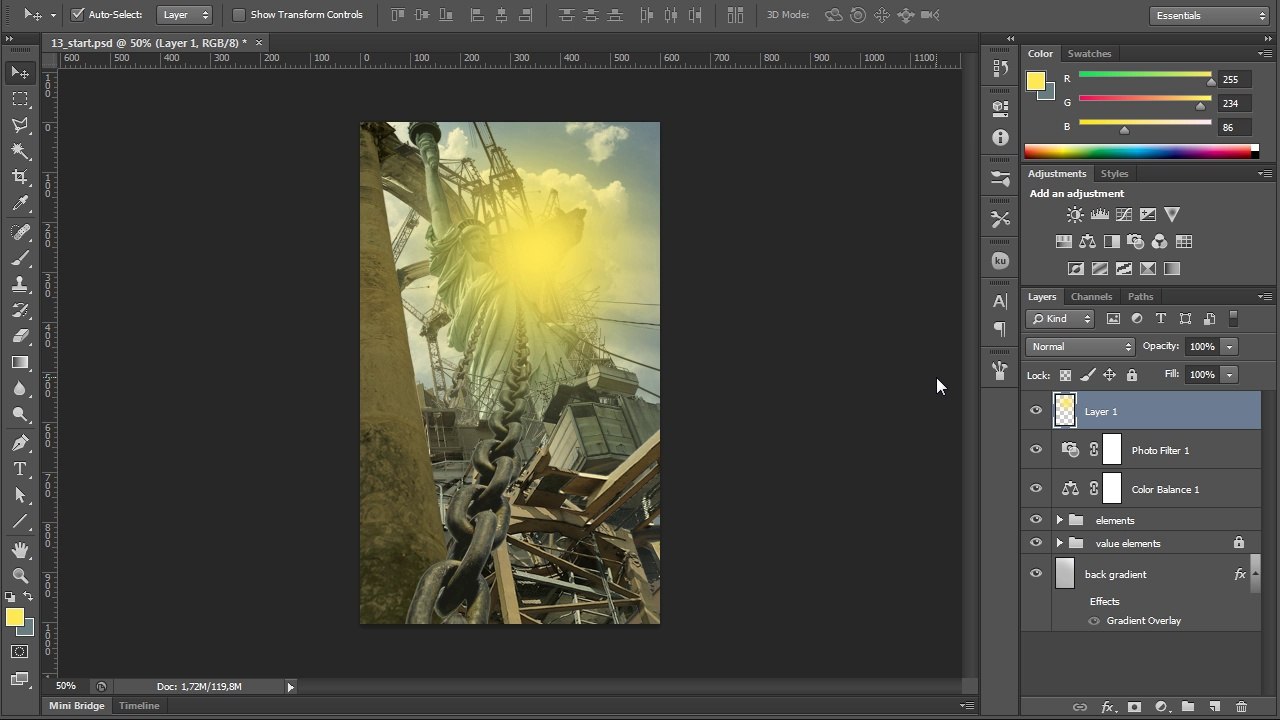
Task: Add a Levels adjustment
Action: pyautogui.click(x=1100, y=214)
